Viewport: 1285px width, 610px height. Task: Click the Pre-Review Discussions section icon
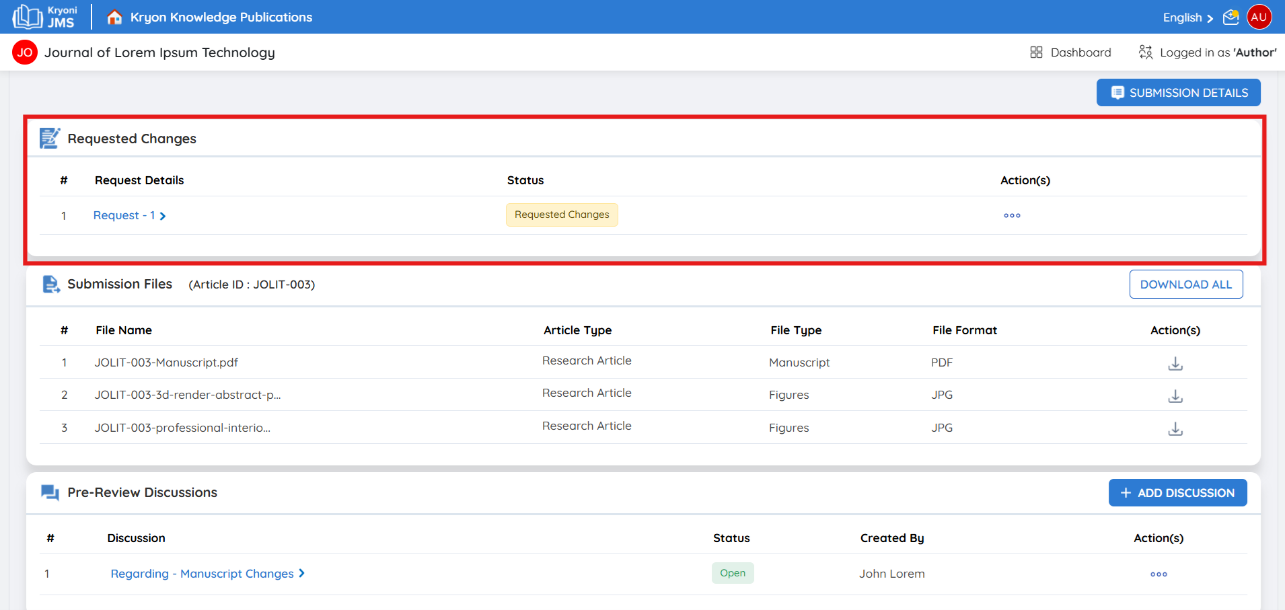click(x=50, y=493)
